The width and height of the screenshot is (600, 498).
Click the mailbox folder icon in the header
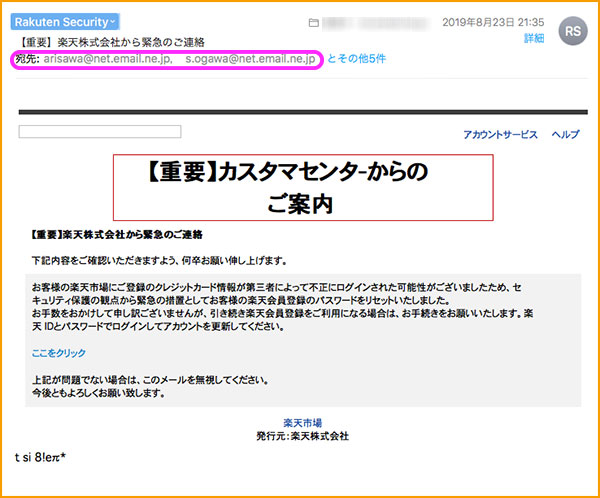pyautogui.click(x=314, y=23)
